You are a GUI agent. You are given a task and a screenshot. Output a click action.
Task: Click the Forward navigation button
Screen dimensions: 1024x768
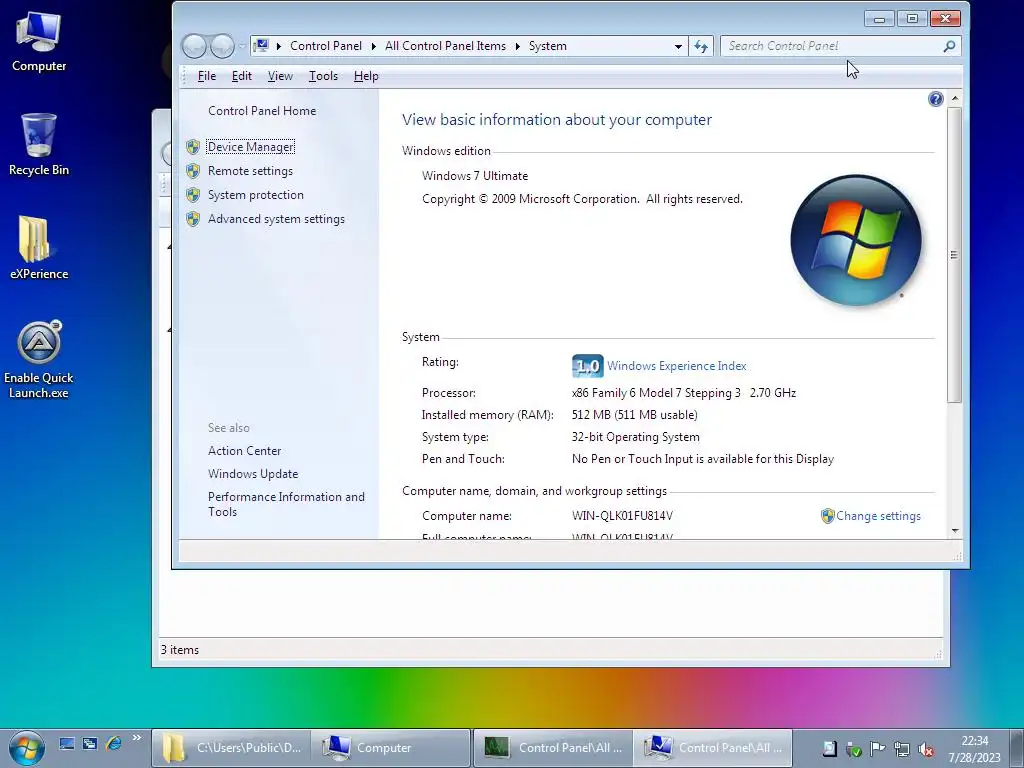tap(222, 46)
